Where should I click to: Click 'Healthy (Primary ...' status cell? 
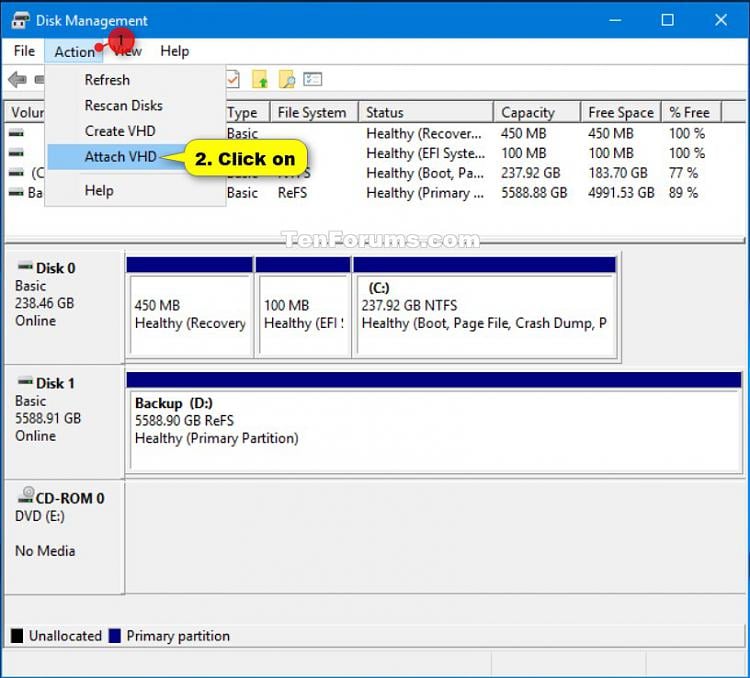point(425,193)
